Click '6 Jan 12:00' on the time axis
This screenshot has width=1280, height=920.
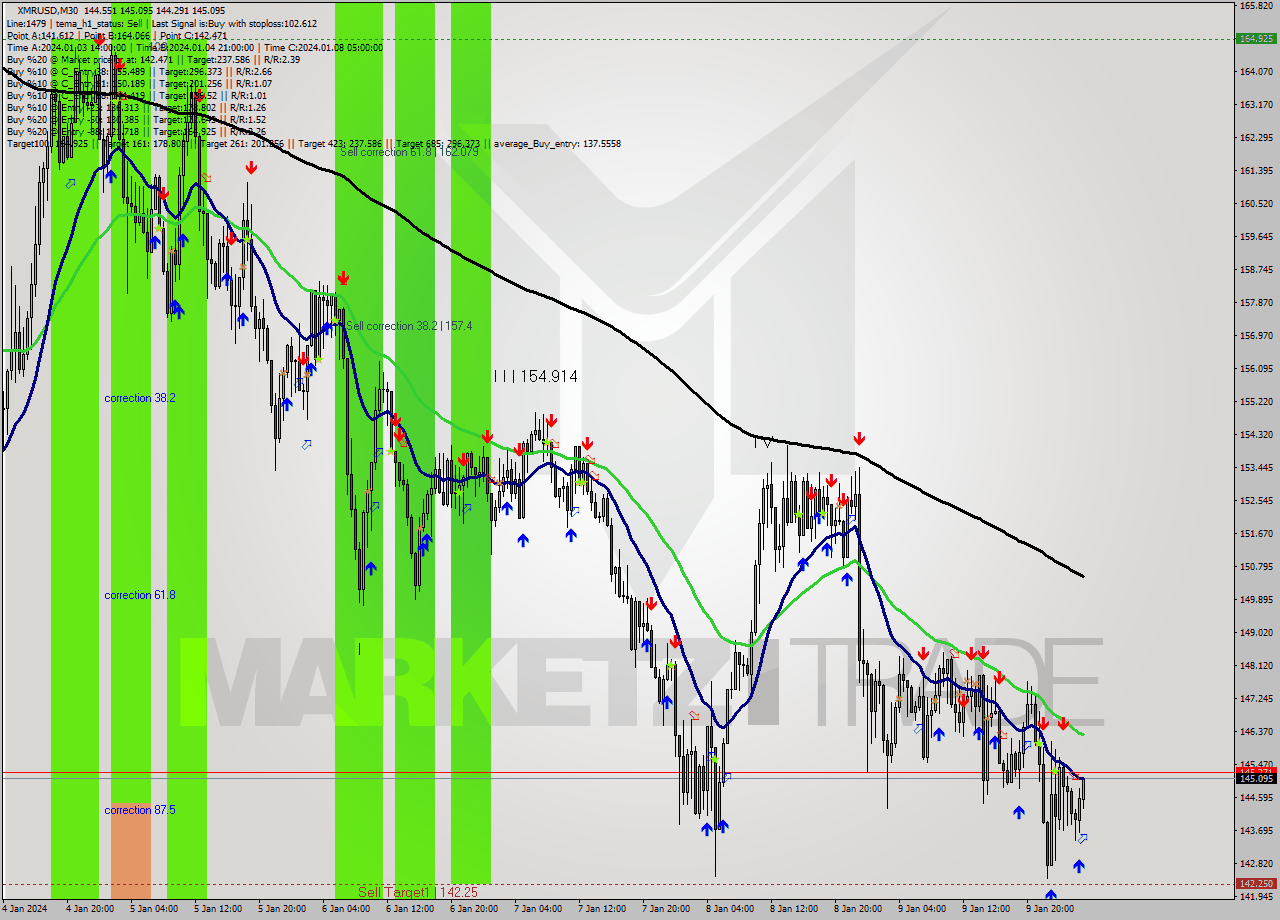pyautogui.click(x=409, y=910)
